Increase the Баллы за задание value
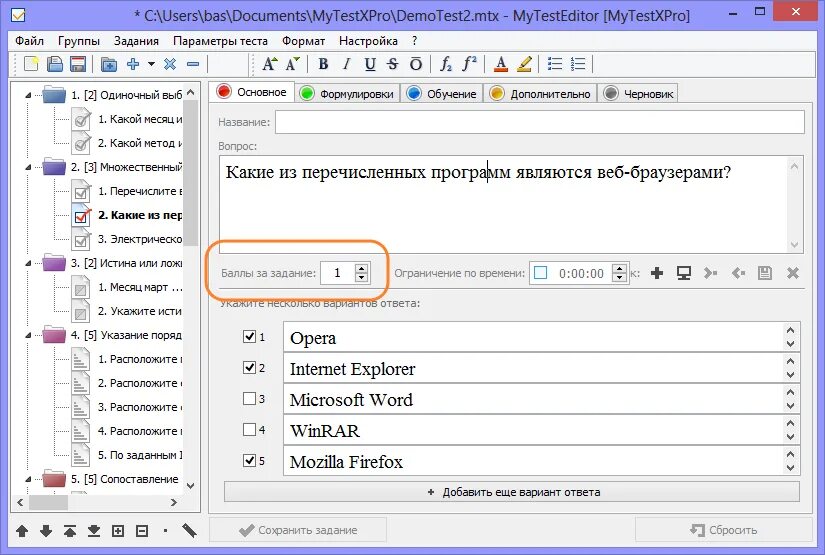The image size is (825, 555). coord(361,268)
